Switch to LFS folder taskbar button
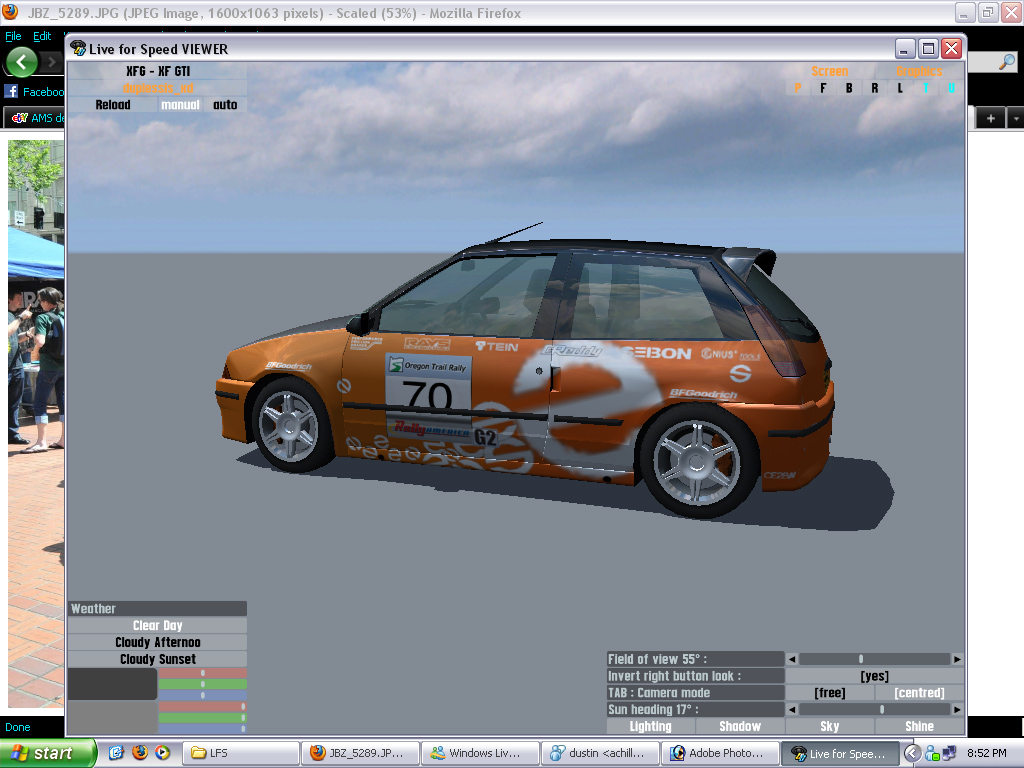The width and height of the screenshot is (1024, 768). click(x=240, y=753)
